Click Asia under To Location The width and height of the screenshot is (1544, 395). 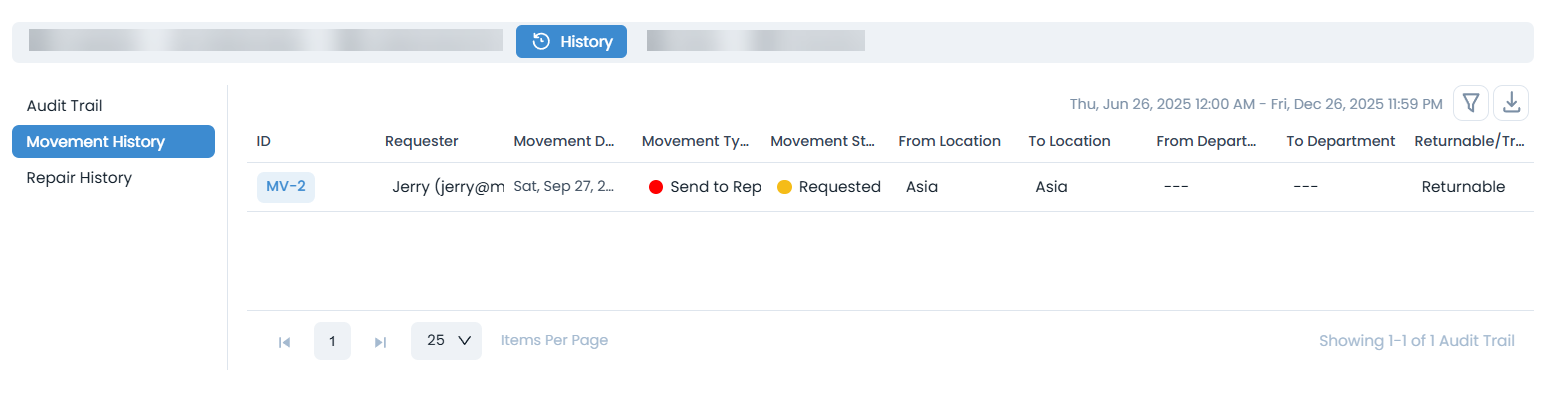tap(1051, 187)
